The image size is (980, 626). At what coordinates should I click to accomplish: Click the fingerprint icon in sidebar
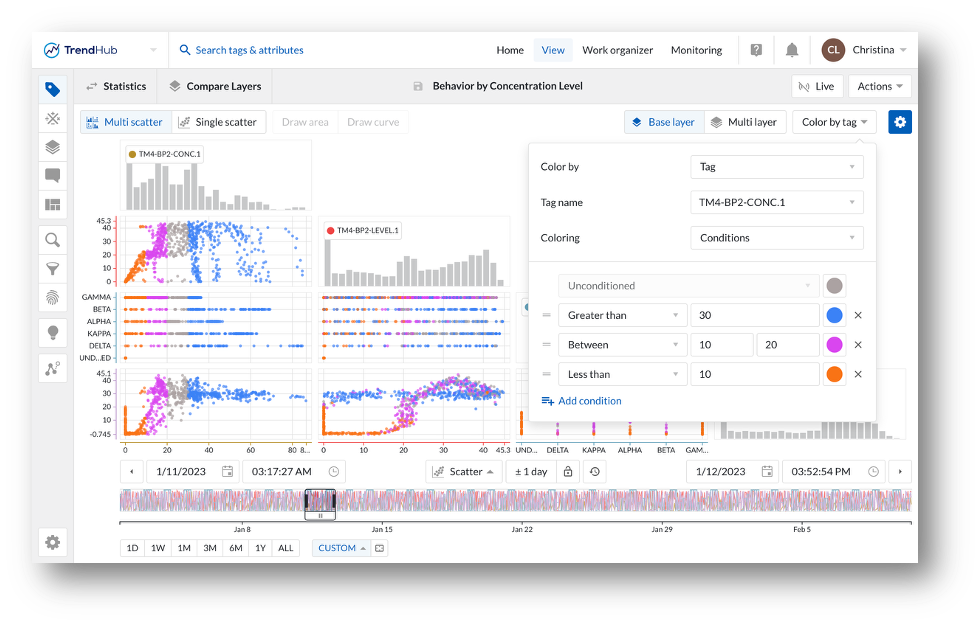point(53,297)
